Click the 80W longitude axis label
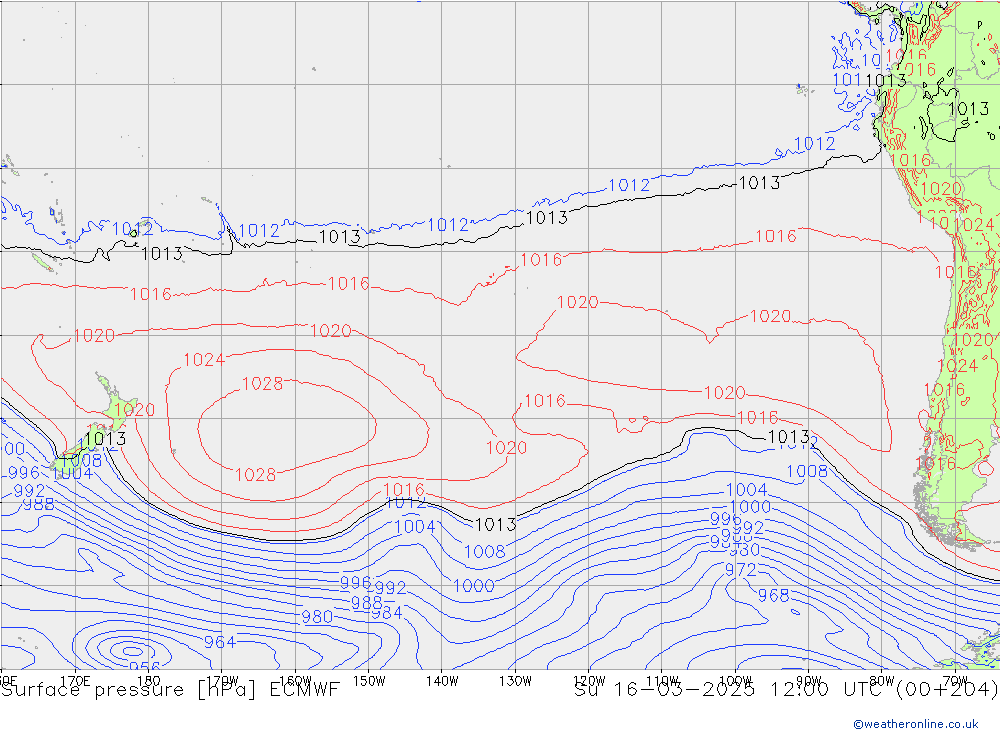Screen dimensions: 1000x733 coord(882,681)
